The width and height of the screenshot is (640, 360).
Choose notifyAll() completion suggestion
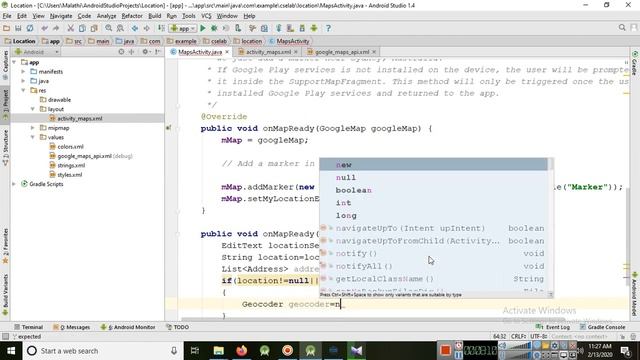coord(433,266)
